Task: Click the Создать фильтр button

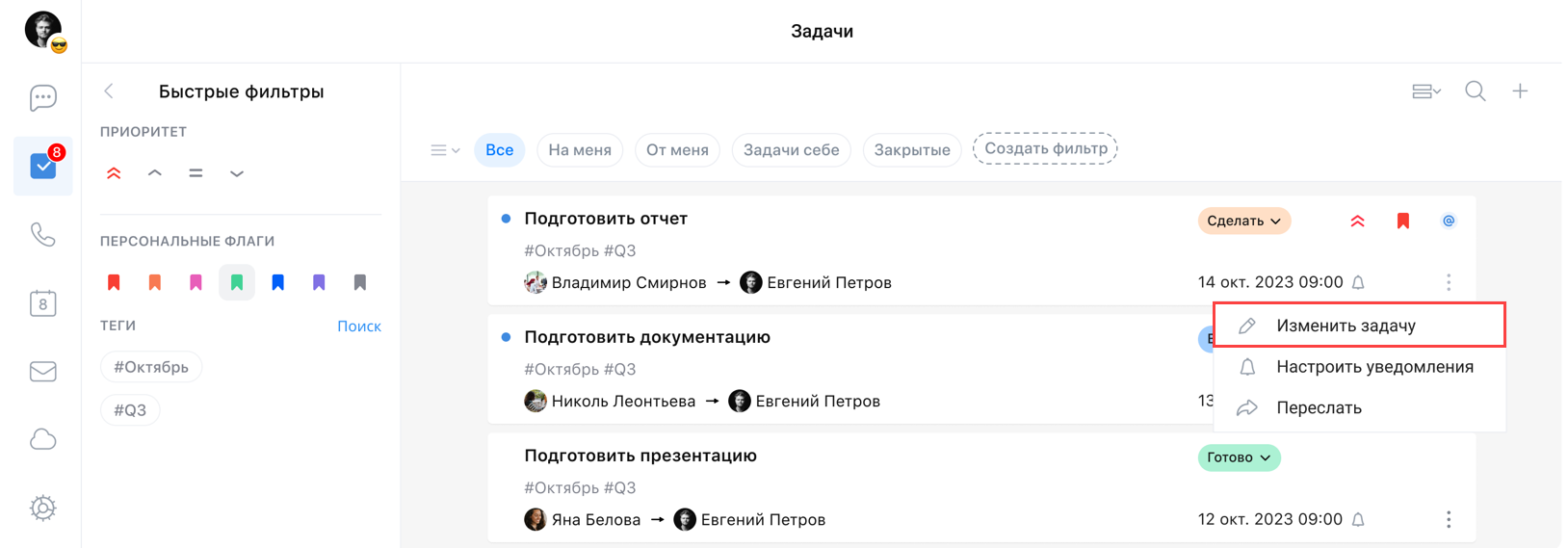Action: coord(1045,149)
